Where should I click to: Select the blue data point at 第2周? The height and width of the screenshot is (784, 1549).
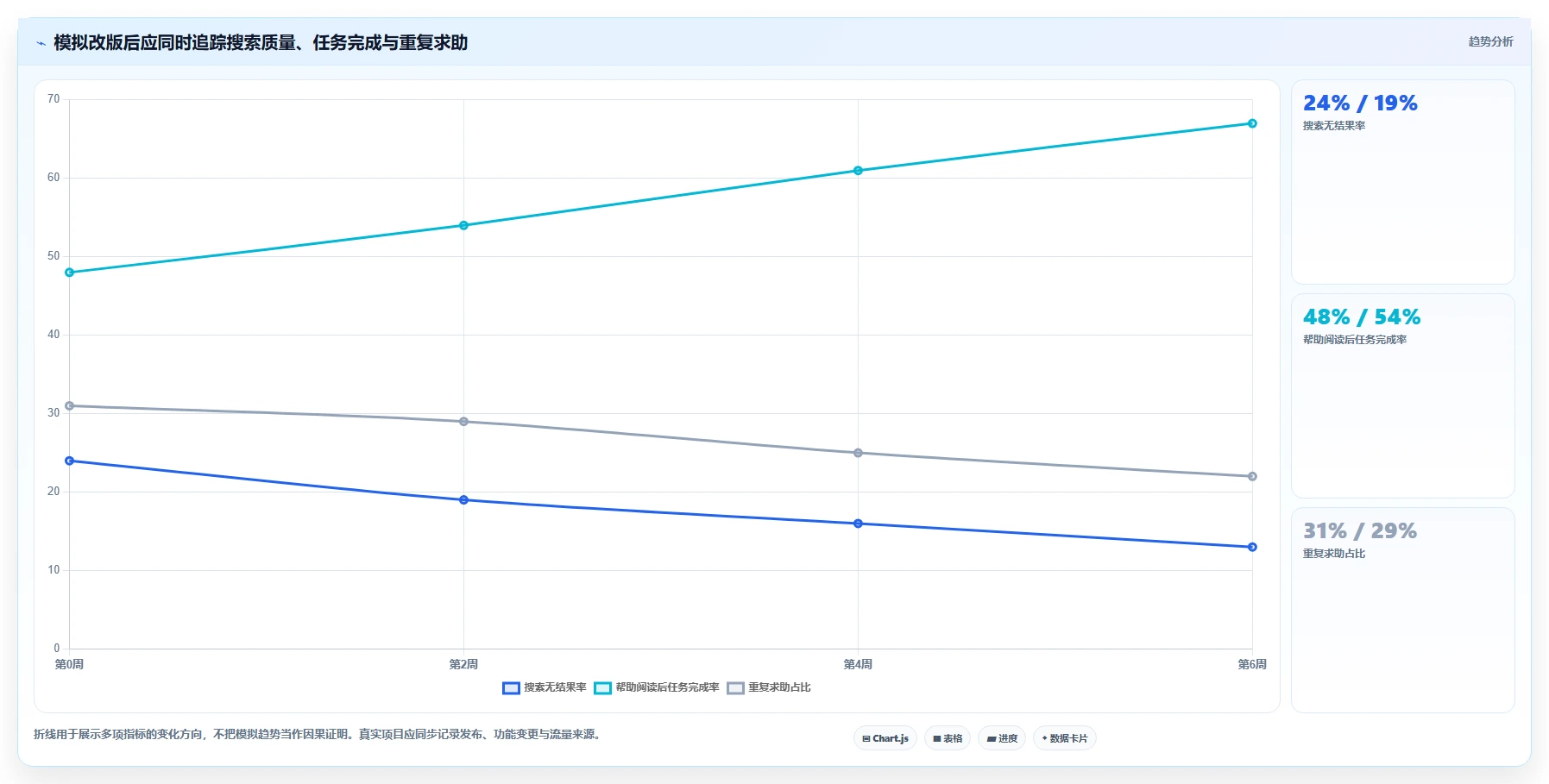pyautogui.click(x=463, y=500)
